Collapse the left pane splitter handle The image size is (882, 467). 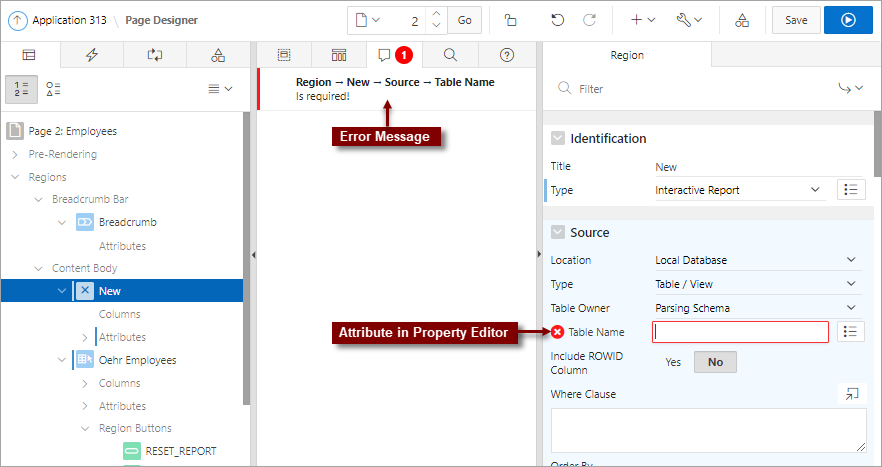coord(253,255)
